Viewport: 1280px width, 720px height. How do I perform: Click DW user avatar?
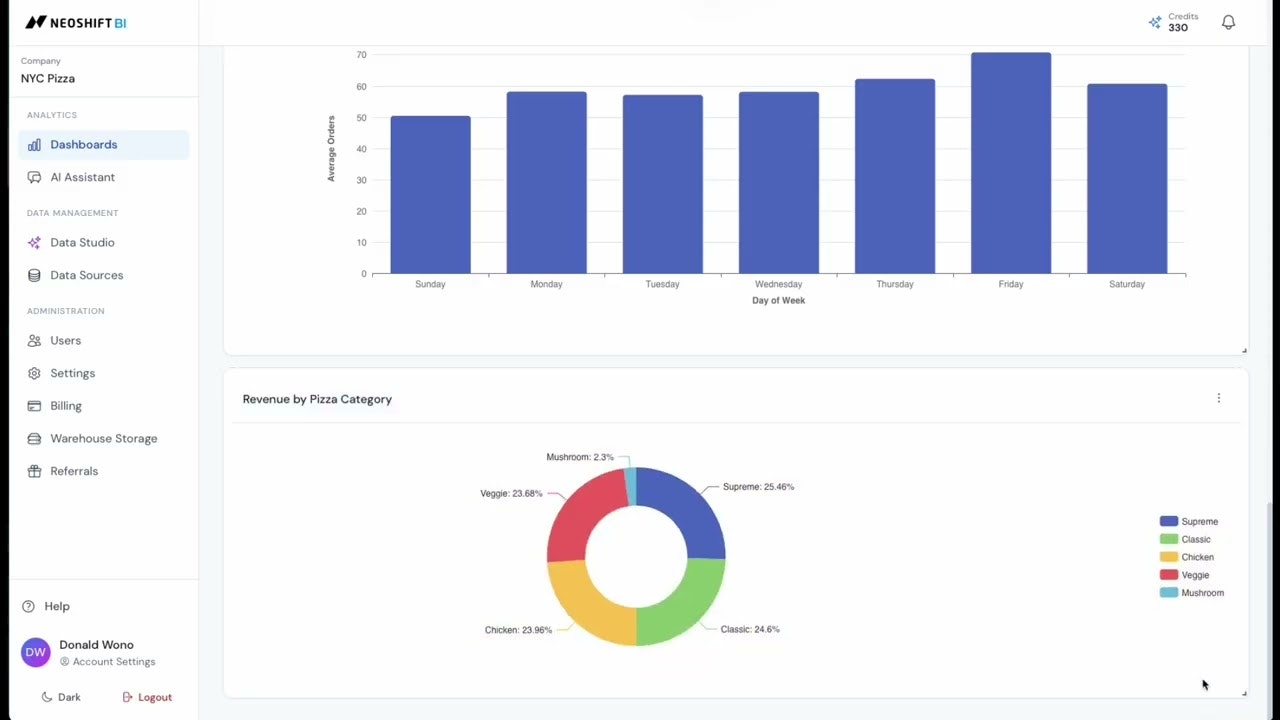click(36, 652)
